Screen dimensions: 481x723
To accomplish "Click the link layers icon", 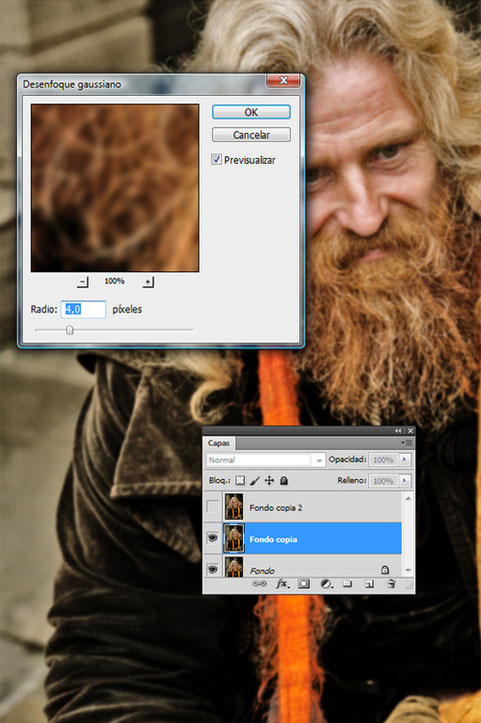I will click(259, 584).
